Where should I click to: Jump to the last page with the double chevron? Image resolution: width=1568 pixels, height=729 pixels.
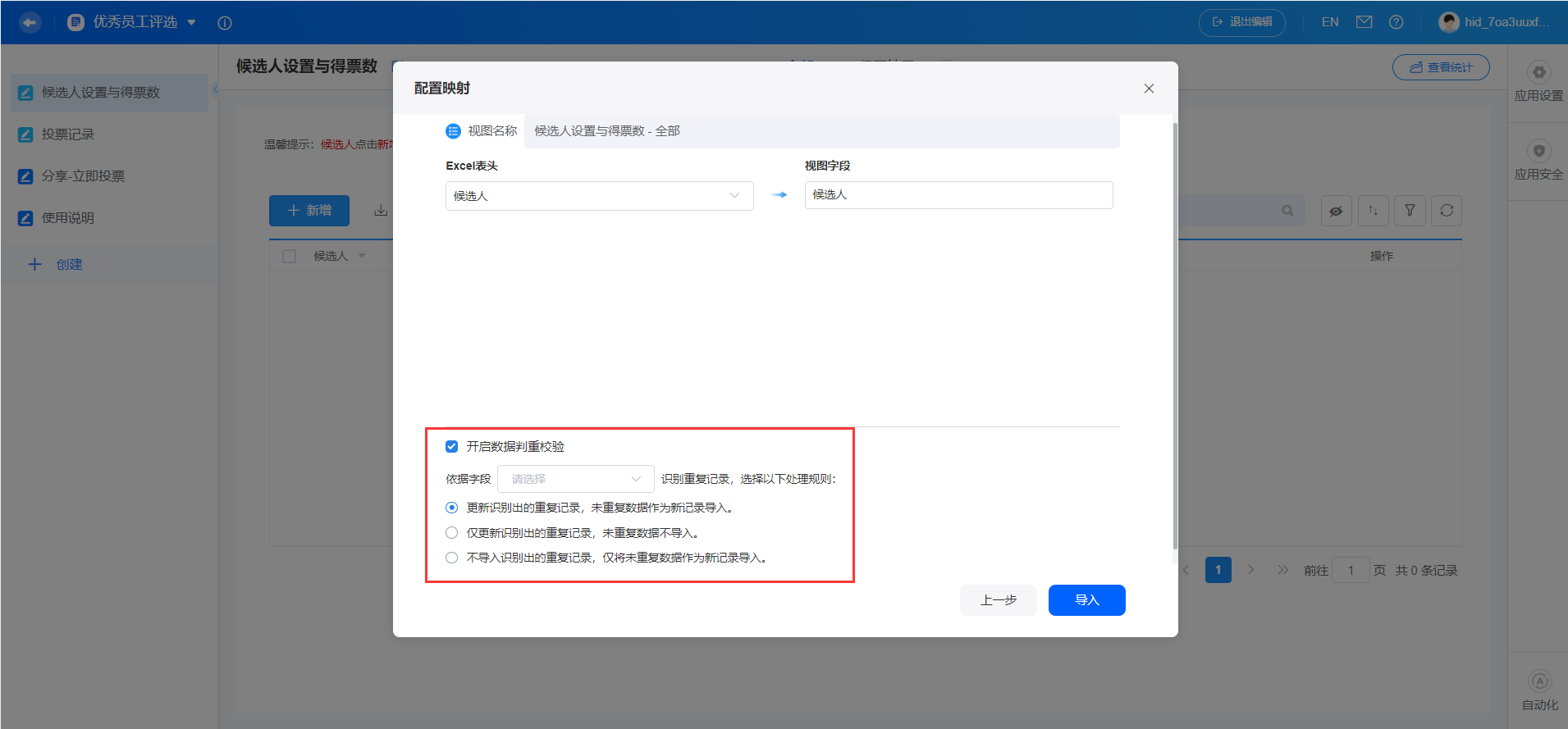click(1283, 570)
